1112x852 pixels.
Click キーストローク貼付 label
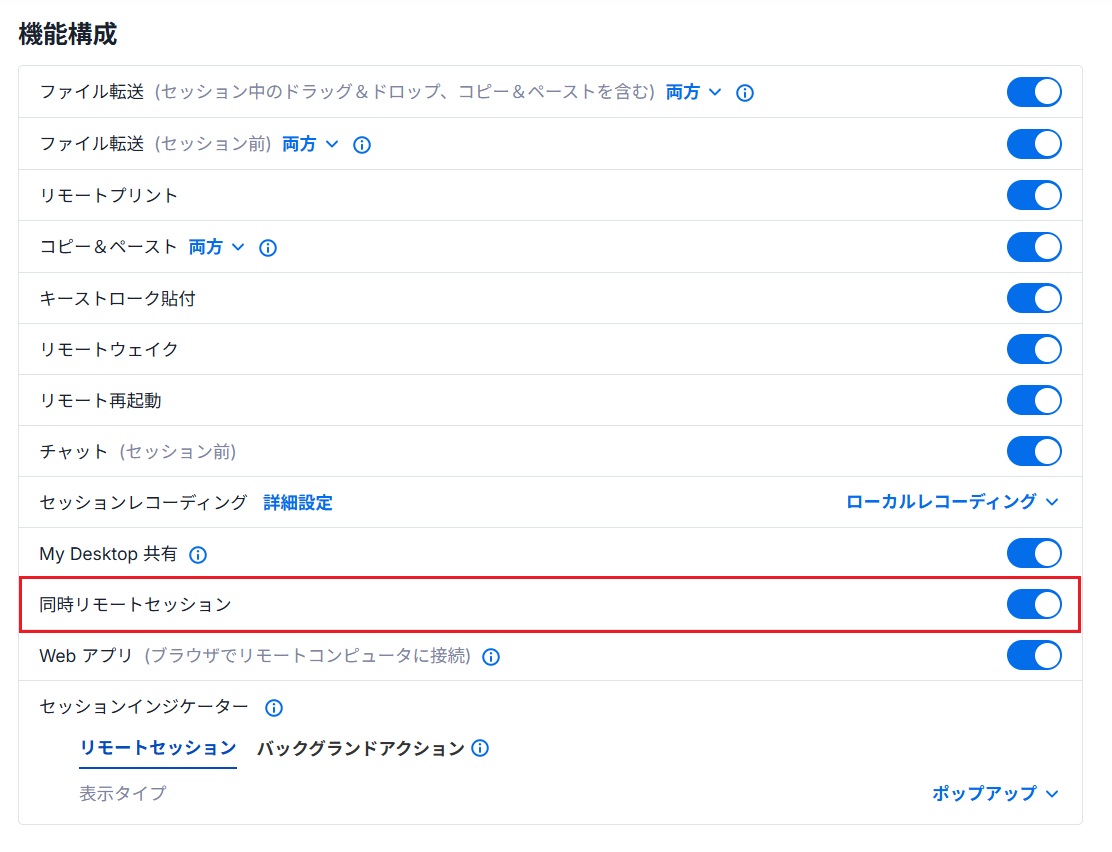pyautogui.click(x=118, y=299)
